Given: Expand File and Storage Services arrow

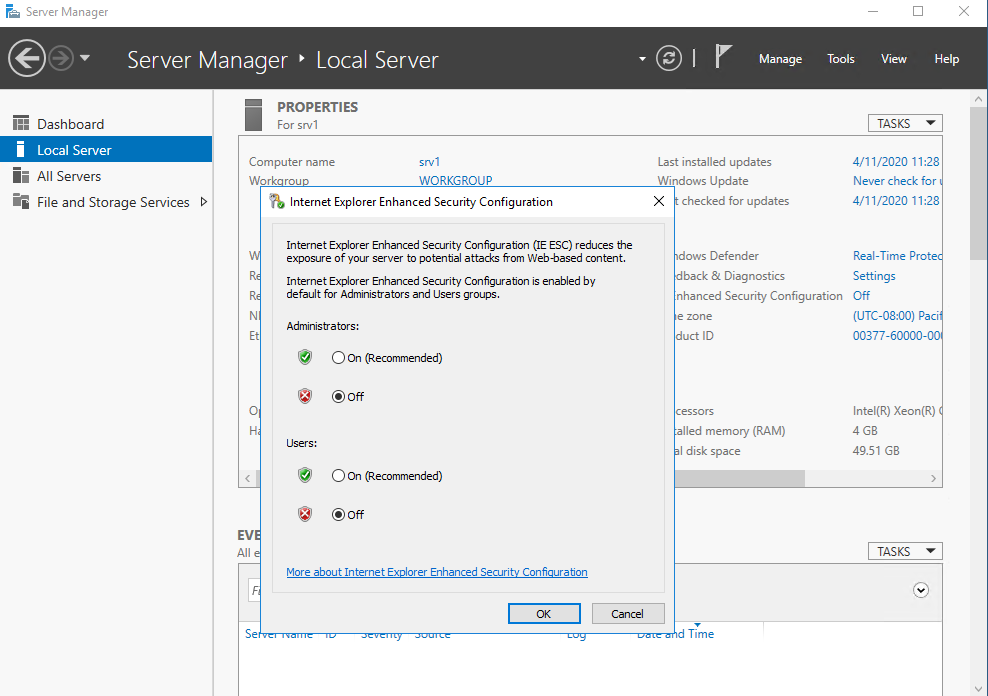Looking at the screenshot, I should (x=204, y=202).
